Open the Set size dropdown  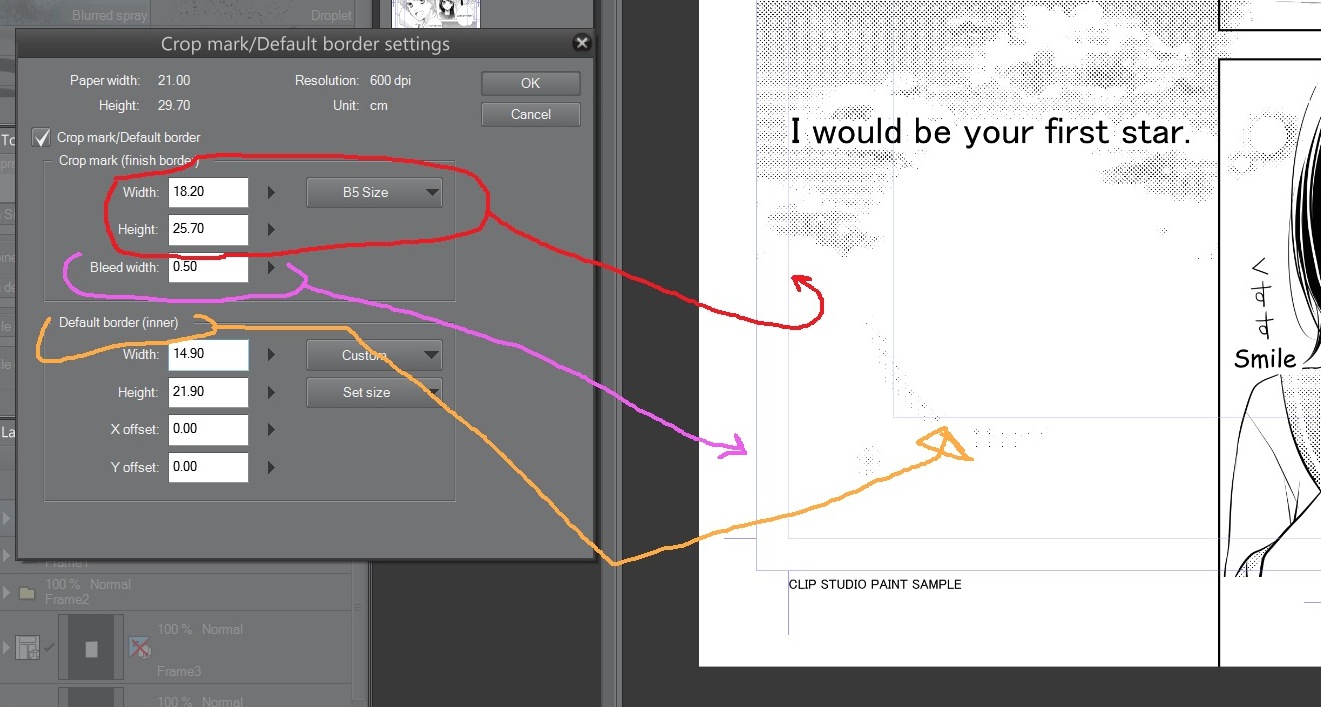pyautogui.click(x=373, y=392)
